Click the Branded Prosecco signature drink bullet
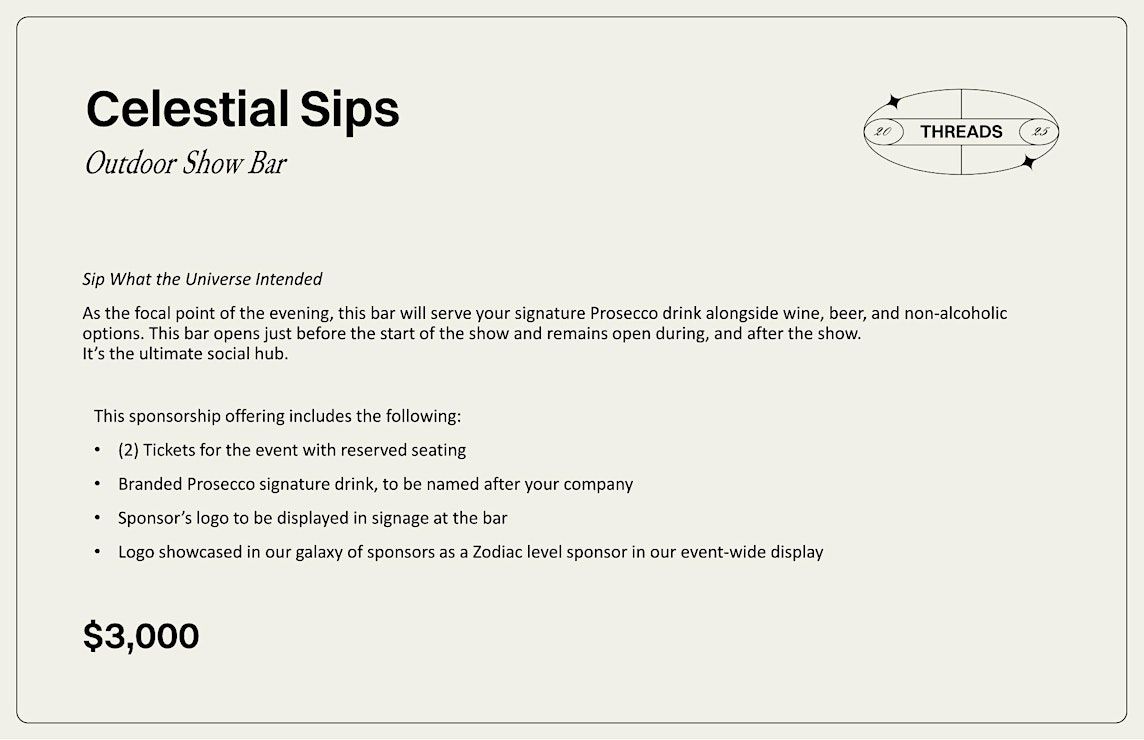1144x740 pixels. pos(376,485)
